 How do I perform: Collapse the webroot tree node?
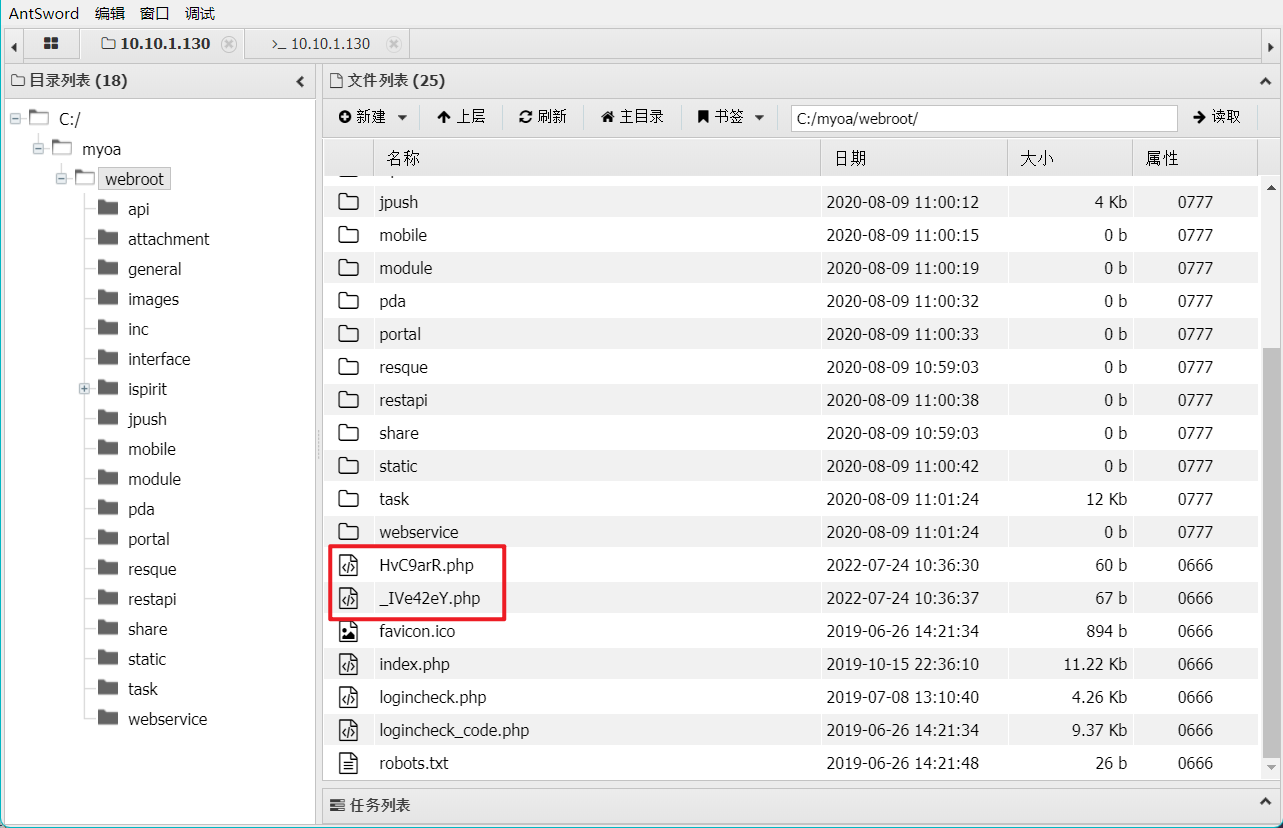(61, 179)
